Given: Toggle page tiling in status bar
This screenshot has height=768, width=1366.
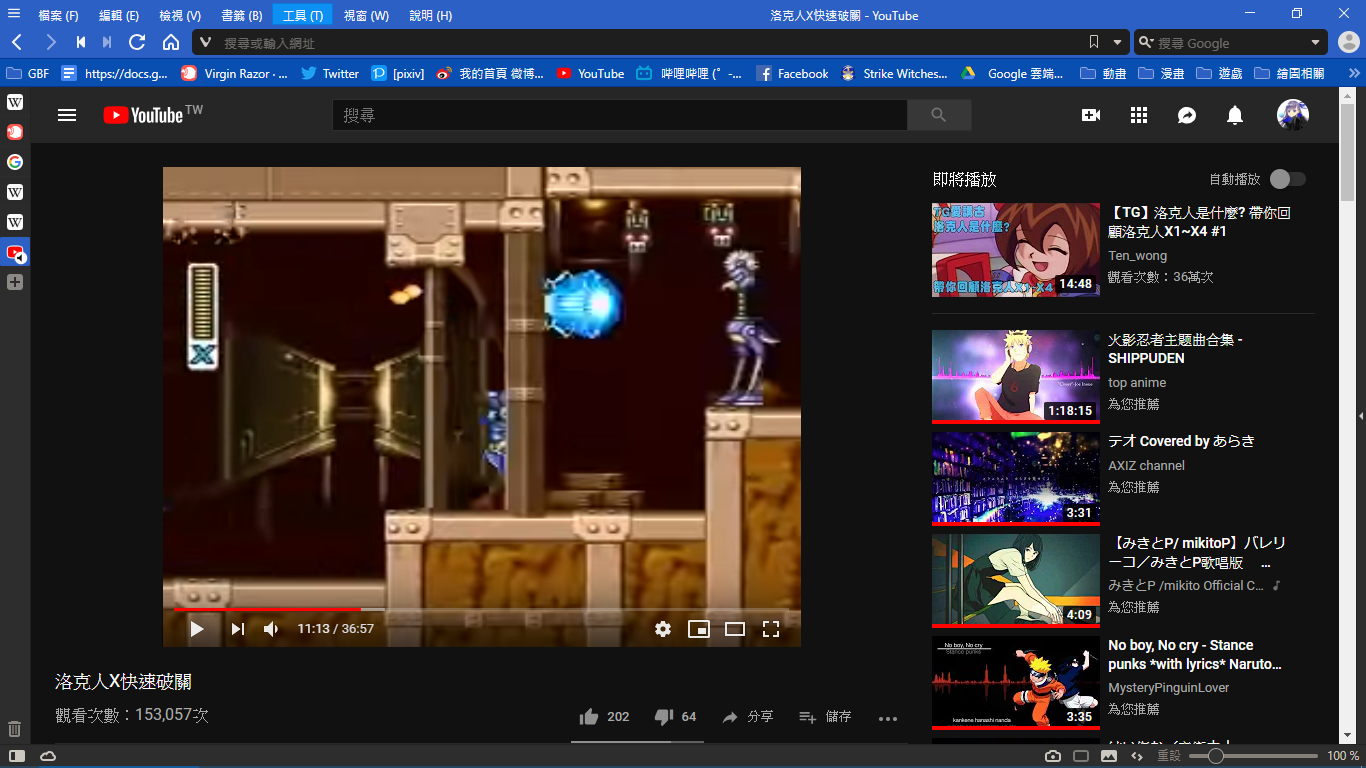Looking at the screenshot, I should pos(1081,756).
